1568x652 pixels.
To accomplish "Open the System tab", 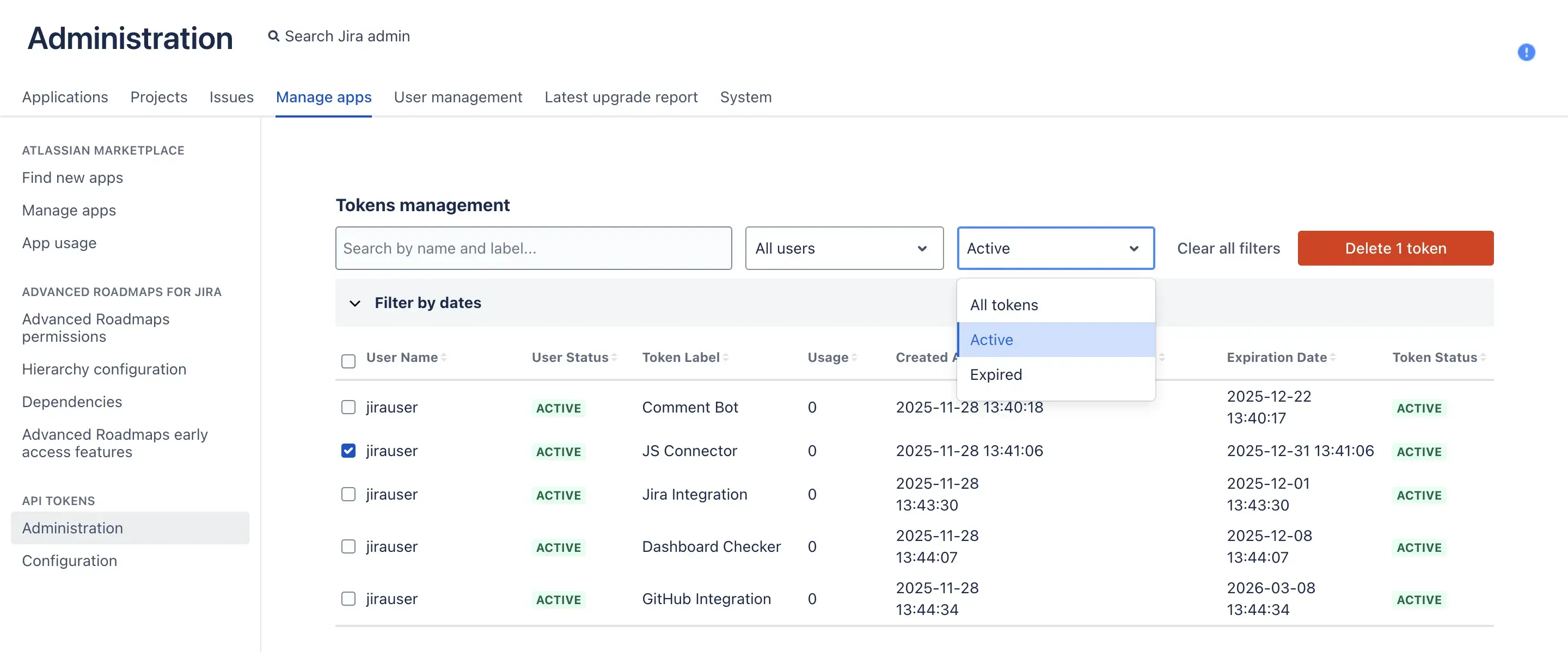I will 746,97.
